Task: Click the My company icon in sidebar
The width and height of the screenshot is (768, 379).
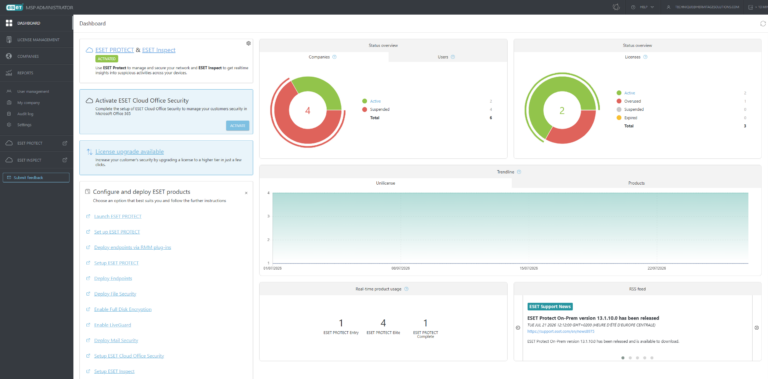Action: coord(8,103)
